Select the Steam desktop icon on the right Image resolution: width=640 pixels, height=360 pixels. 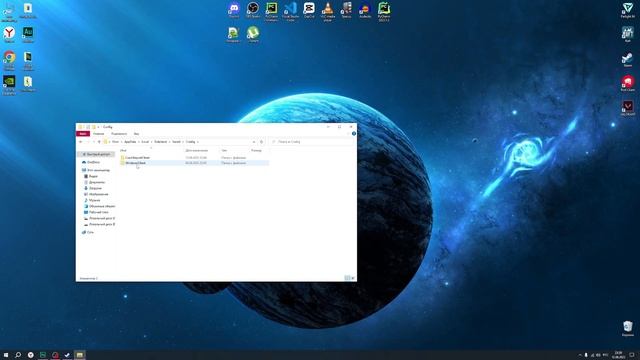click(x=627, y=58)
